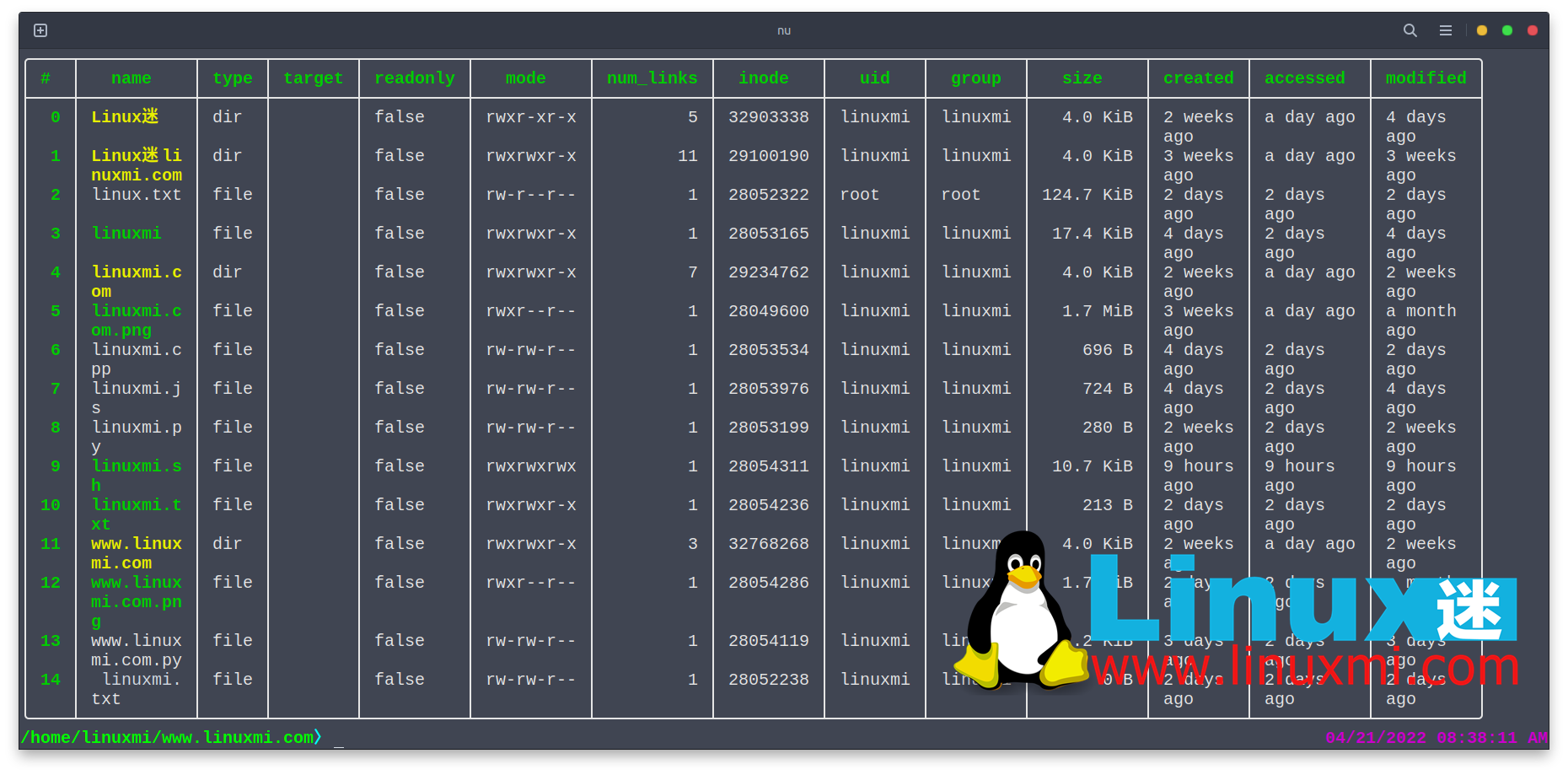The height and width of the screenshot is (775, 1568).
Task: Click the 'rwxrwxrwx' mode value
Action: (x=531, y=466)
